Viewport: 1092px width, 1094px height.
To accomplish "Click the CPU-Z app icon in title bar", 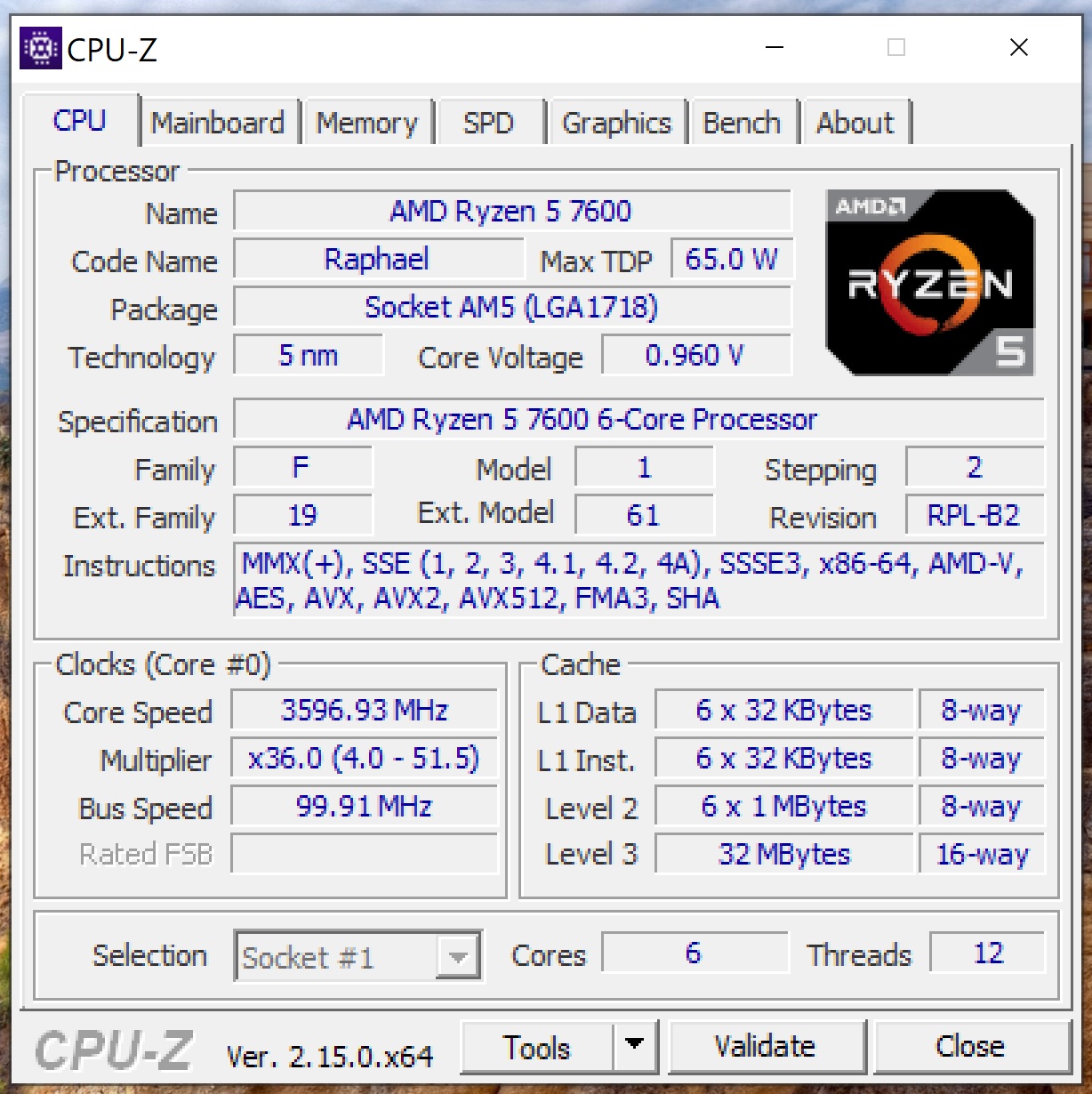I will [x=41, y=49].
